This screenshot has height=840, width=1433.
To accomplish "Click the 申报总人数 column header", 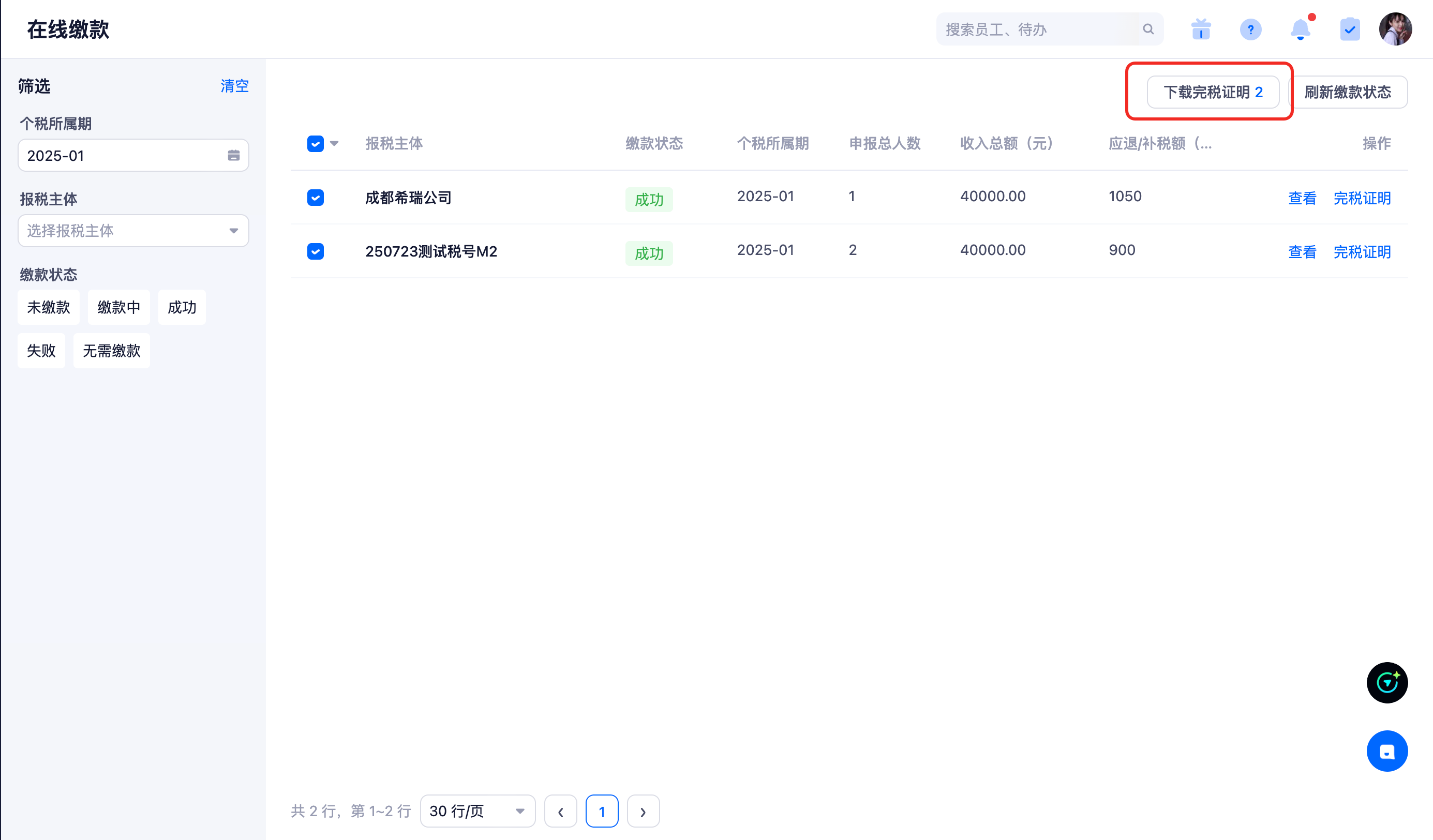I will [885, 144].
